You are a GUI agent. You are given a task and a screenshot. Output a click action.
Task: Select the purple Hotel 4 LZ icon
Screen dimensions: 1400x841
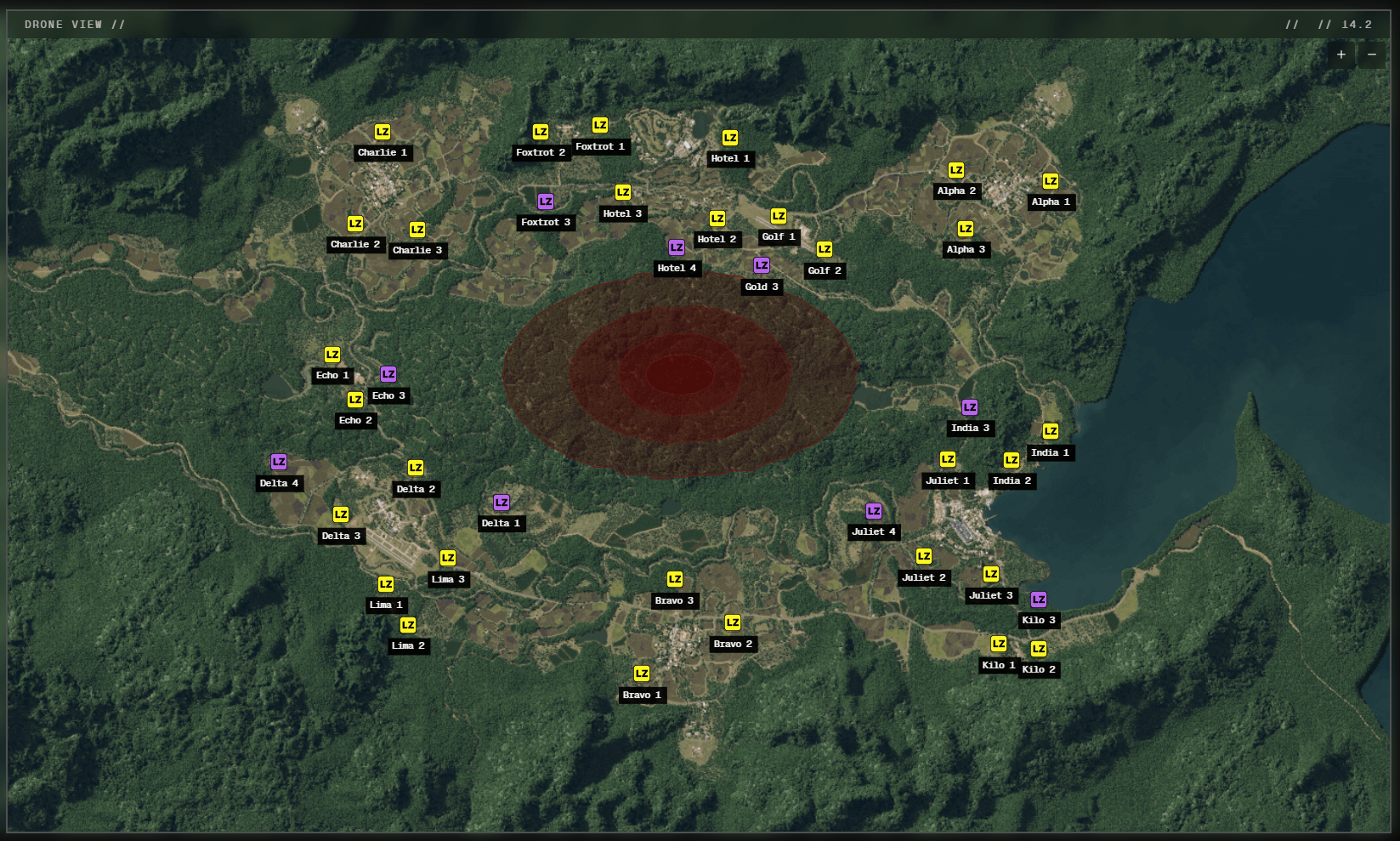(677, 247)
